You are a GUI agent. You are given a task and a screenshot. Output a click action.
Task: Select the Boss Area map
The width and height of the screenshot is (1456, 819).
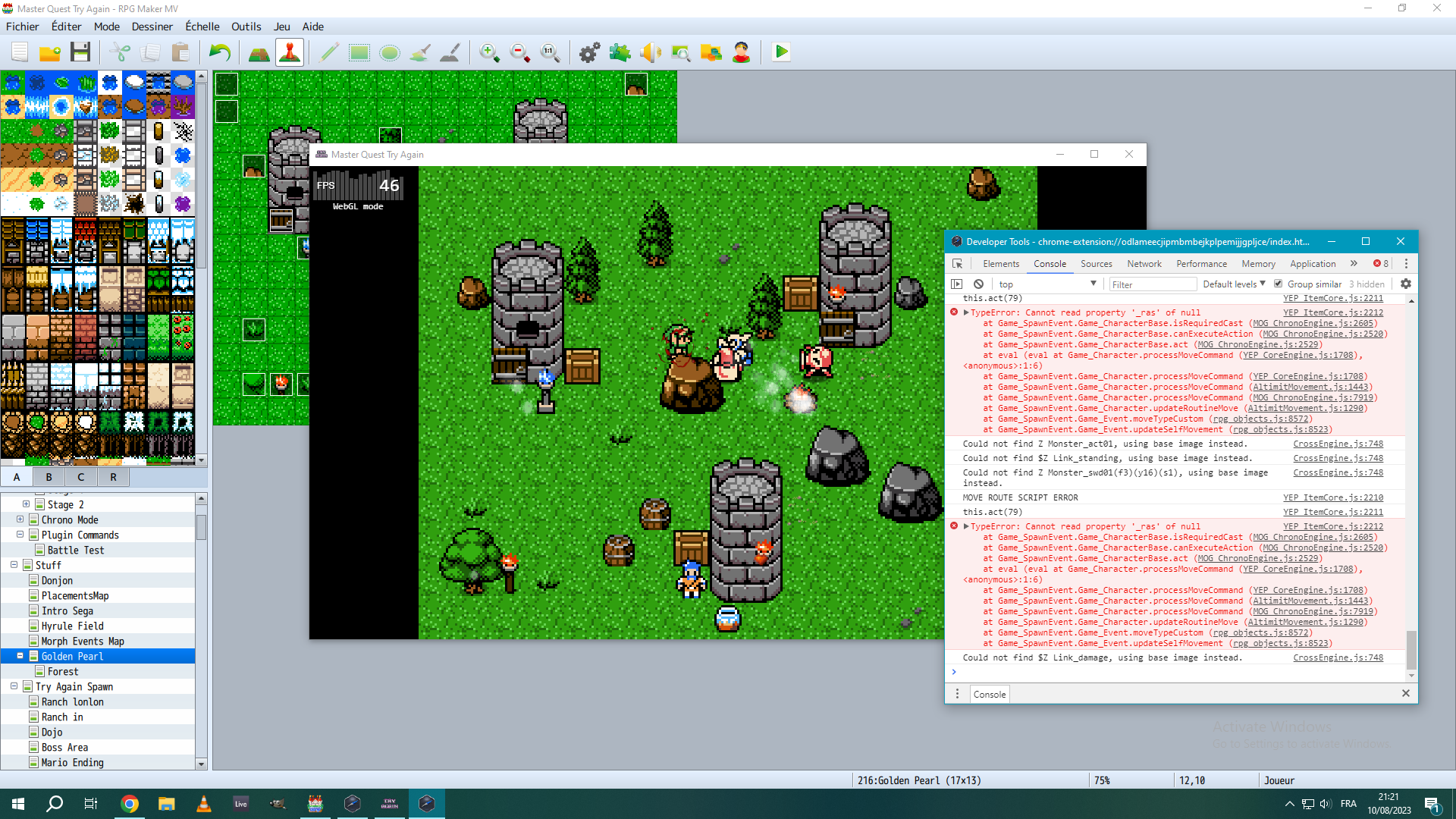[x=64, y=747]
